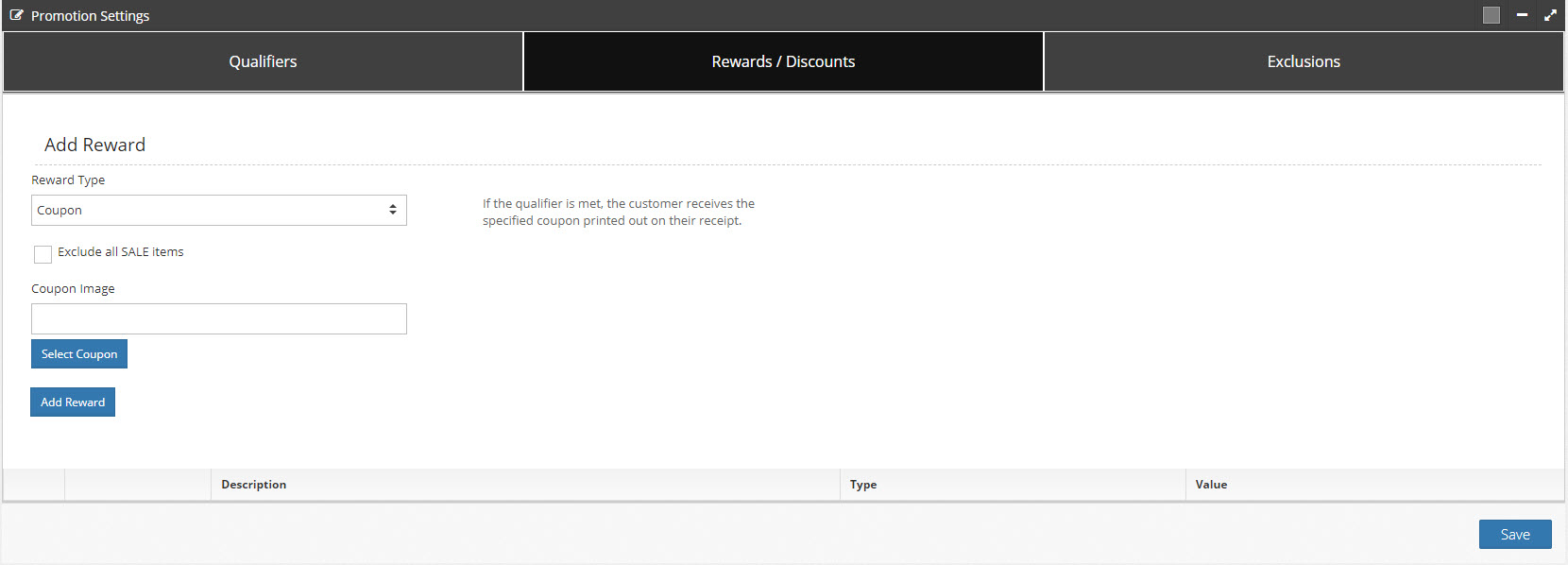Enable Exclude all SALE items checkbox

click(43, 254)
